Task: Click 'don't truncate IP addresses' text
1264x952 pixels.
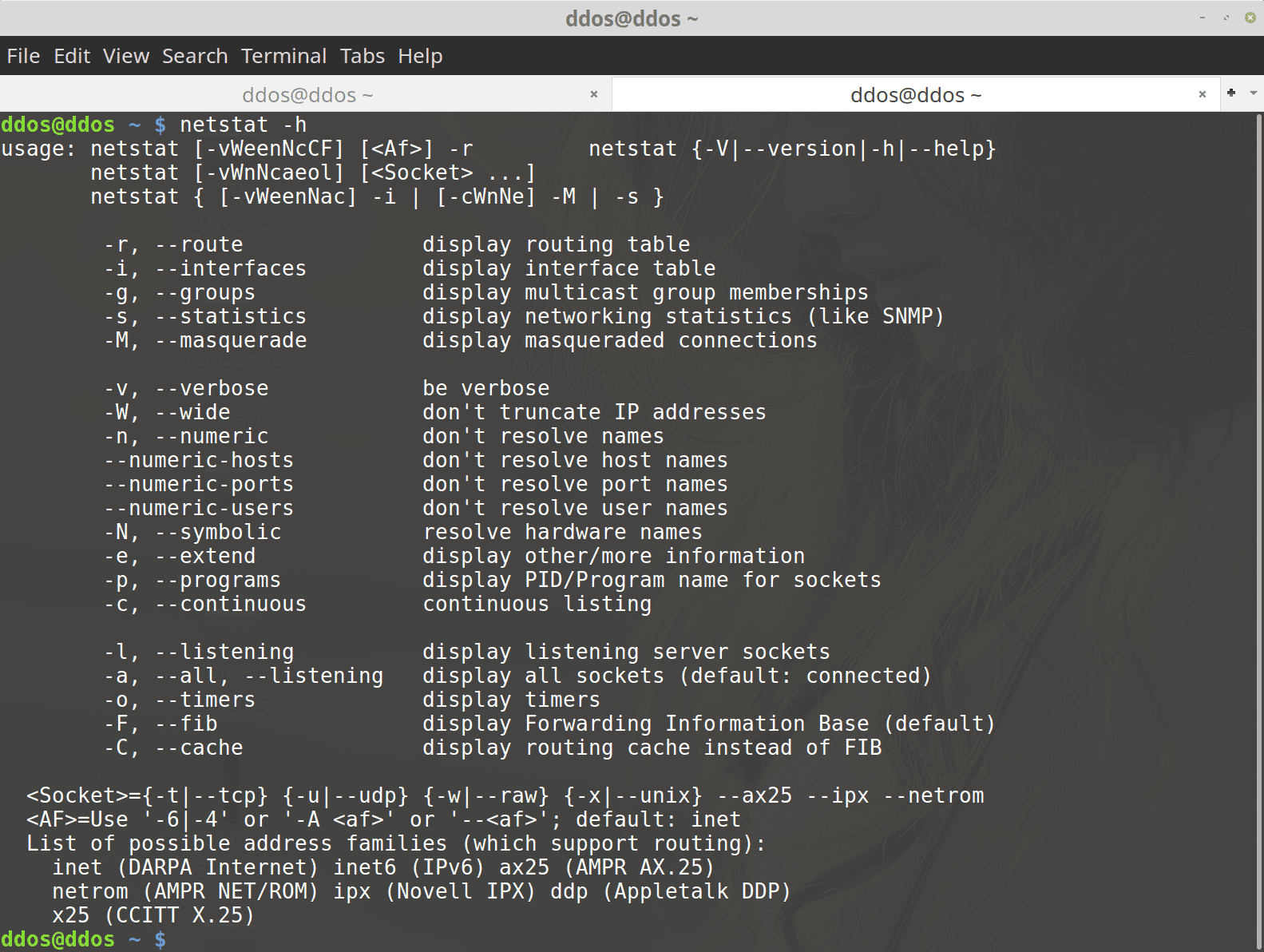Action: coord(594,412)
